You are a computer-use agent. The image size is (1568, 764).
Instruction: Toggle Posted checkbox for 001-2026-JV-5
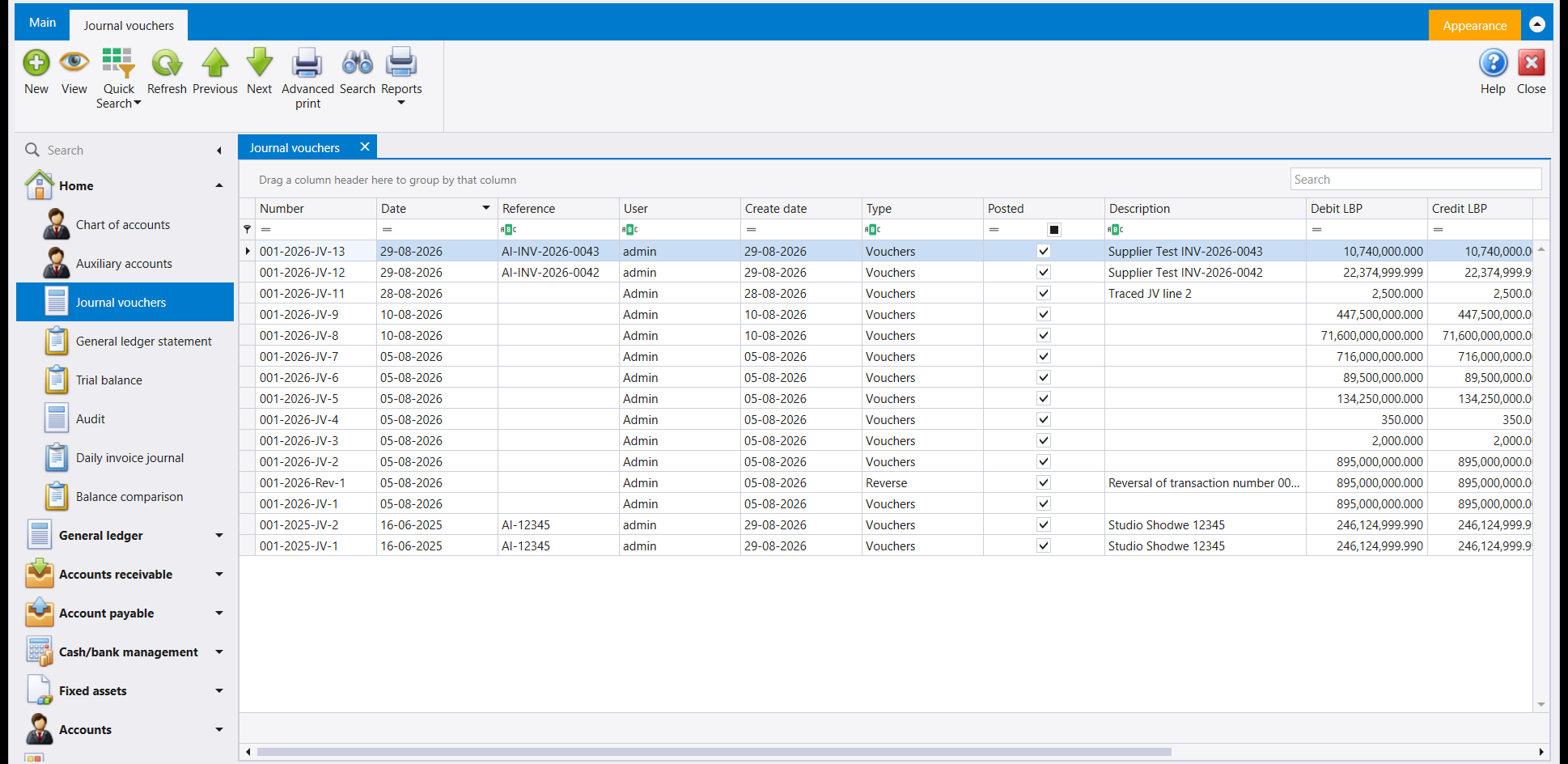point(1044,399)
